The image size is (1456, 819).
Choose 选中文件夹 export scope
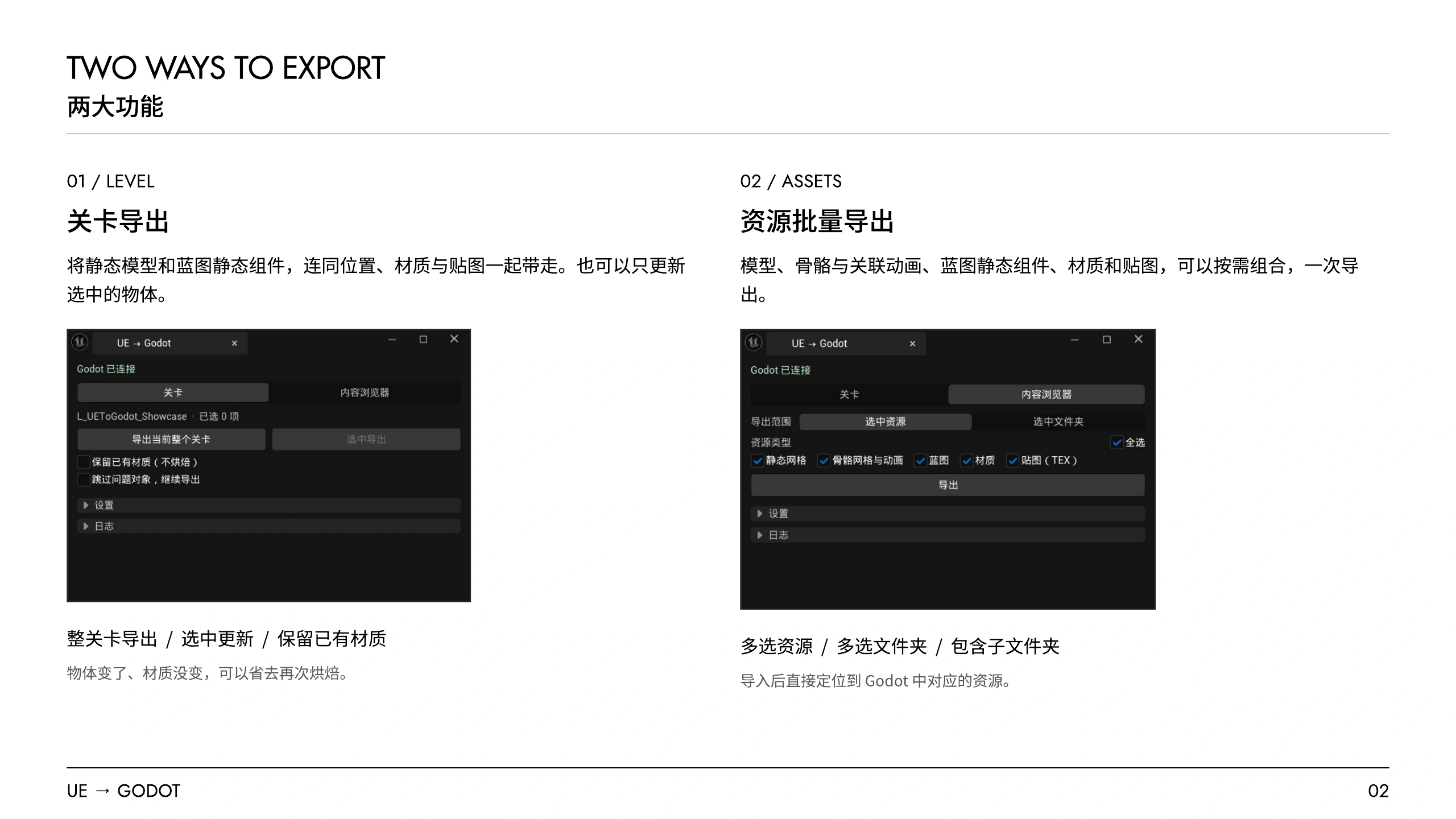1058,421
